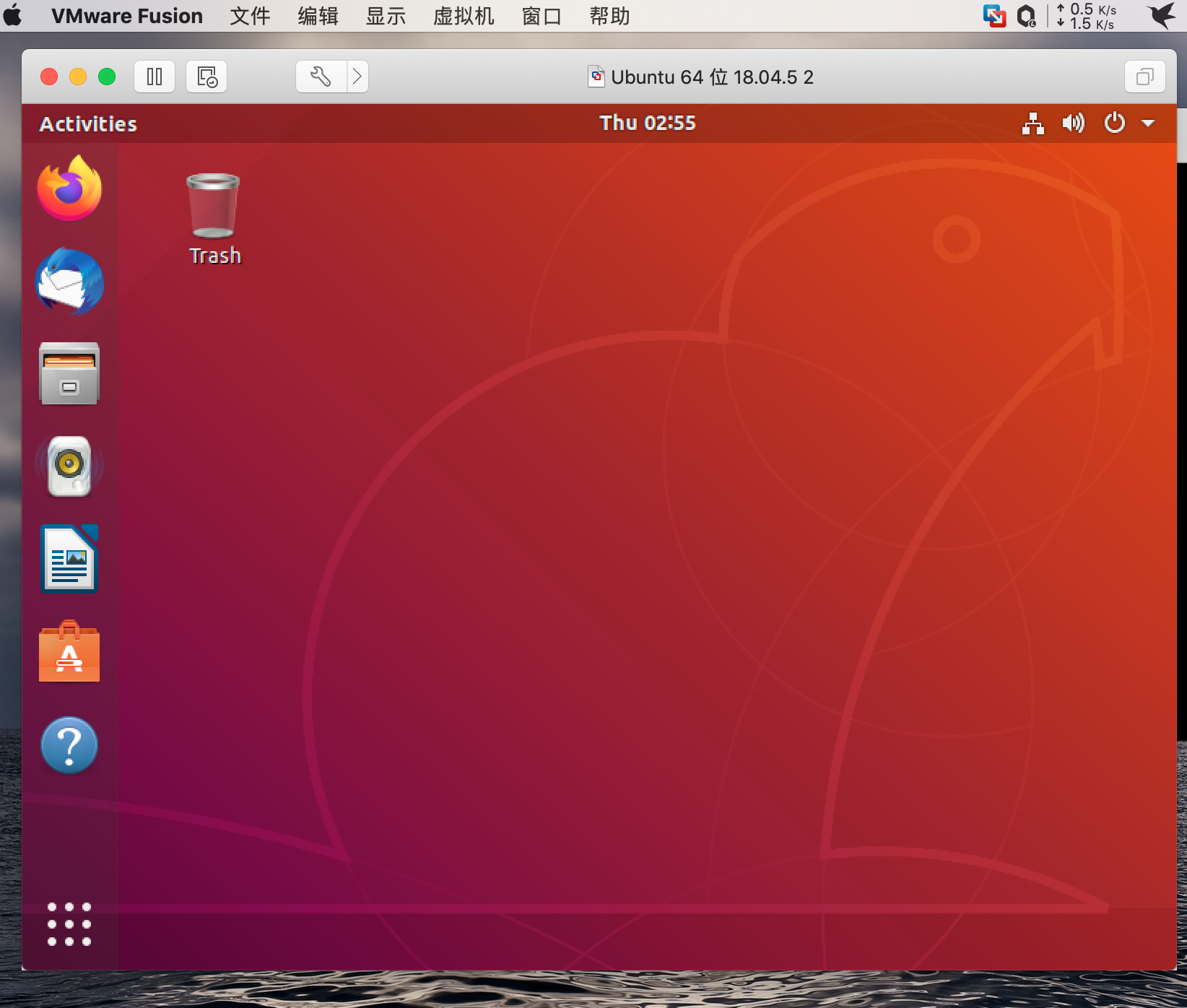Open the 显示 menu in menu bar
This screenshot has height=1008, width=1187.
click(x=386, y=16)
